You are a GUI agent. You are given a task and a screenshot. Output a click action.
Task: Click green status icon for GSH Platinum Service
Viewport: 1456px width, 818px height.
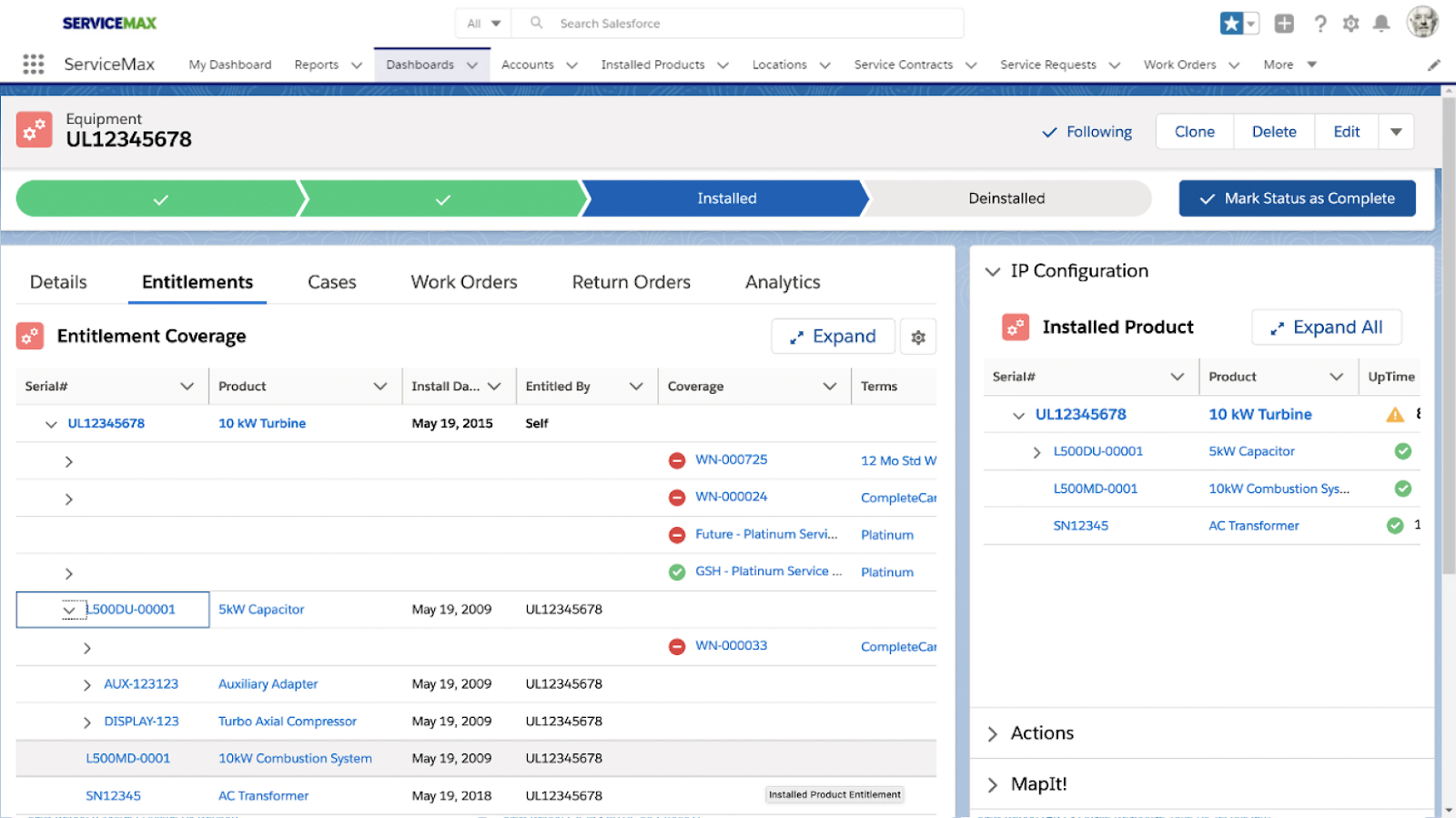click(677, 572)
